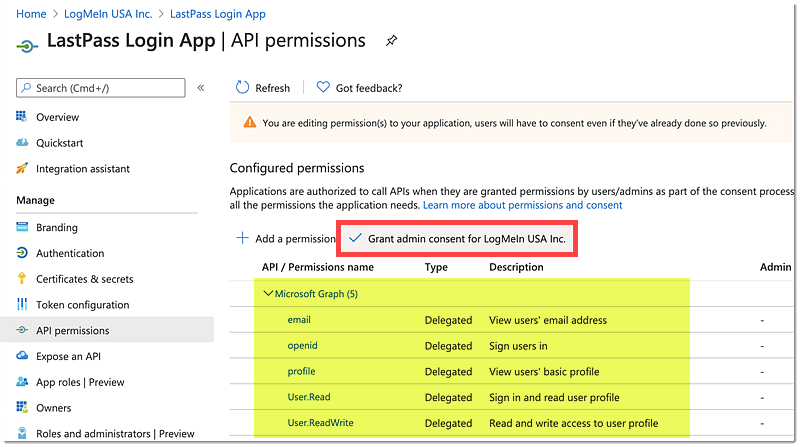Click Add a permission
Image resolution: width=800 pixels, height=447 pixels.
[x=286, y=238]
